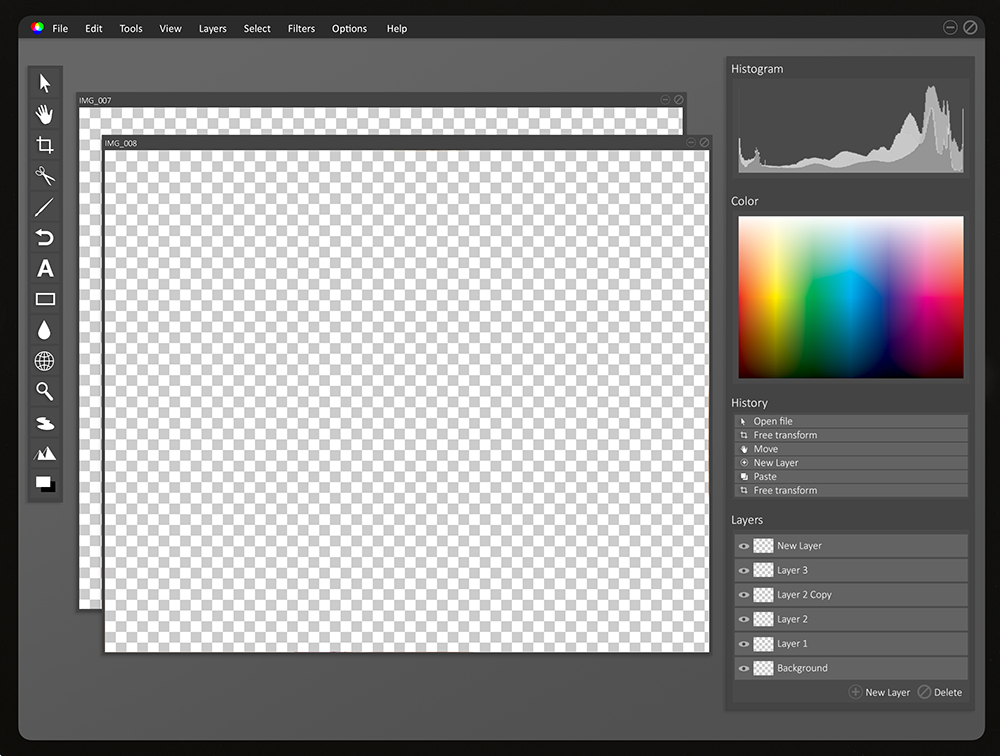Open the Select menu
The height and width of the screenshot is (756, 1000).
[257, 29]
